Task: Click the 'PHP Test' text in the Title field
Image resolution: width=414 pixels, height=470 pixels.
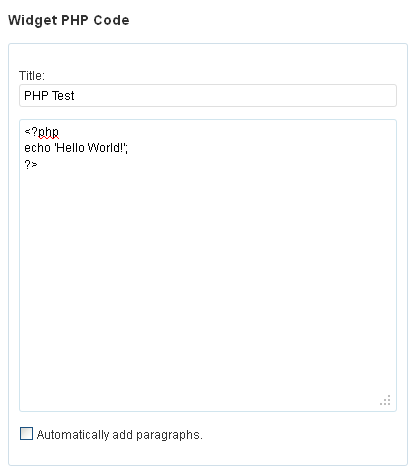Action: (49, 96)
